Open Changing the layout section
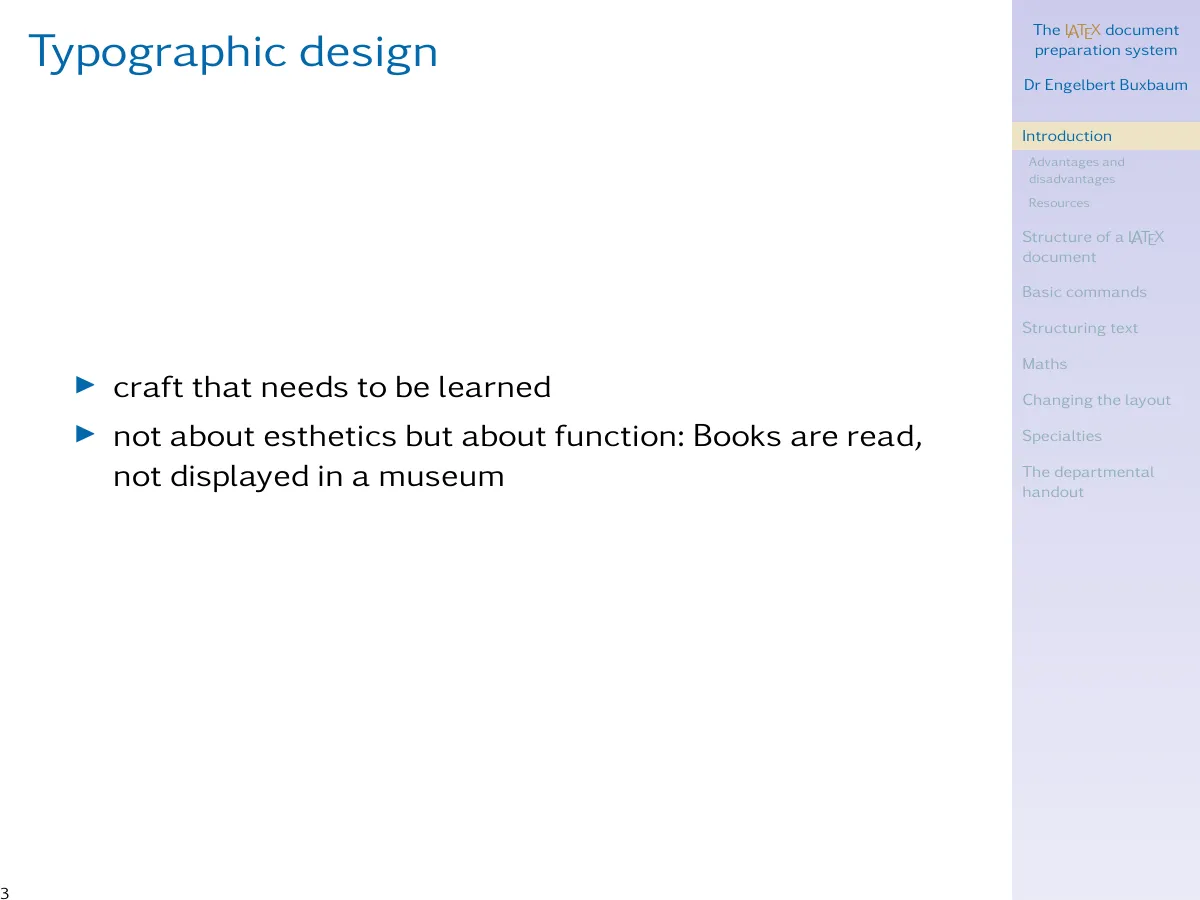 [1096, 400]
